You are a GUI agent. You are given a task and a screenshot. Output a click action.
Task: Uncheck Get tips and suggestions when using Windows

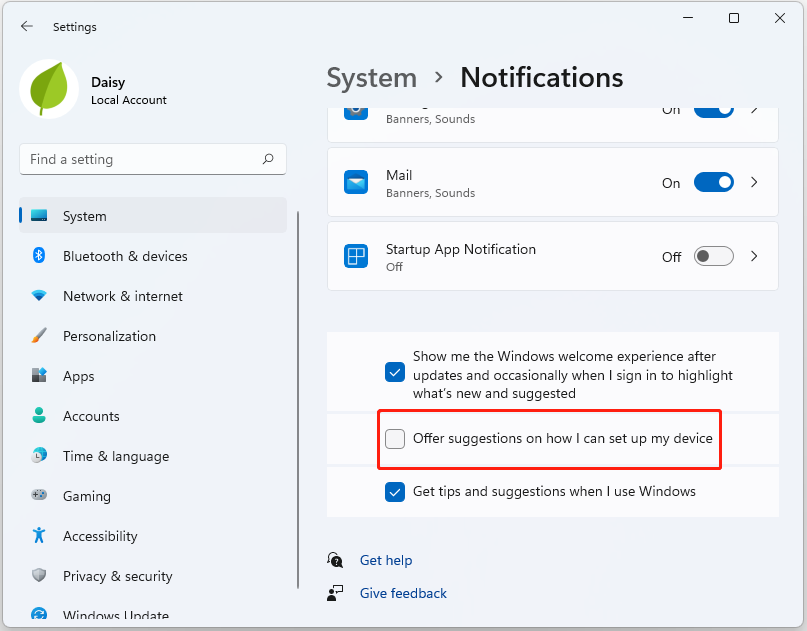[394, 492]
